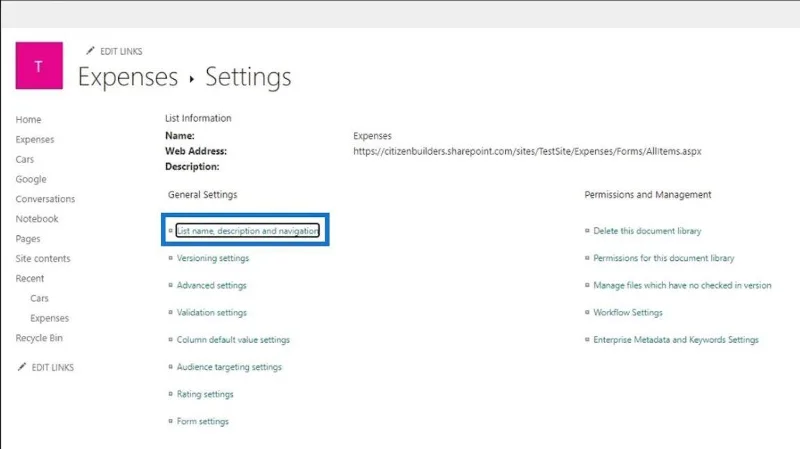Open Permissions for this document library
Image resolution: width=800 pixels, height=449 pixels.
pyautogui.click(x=663, y=258)
